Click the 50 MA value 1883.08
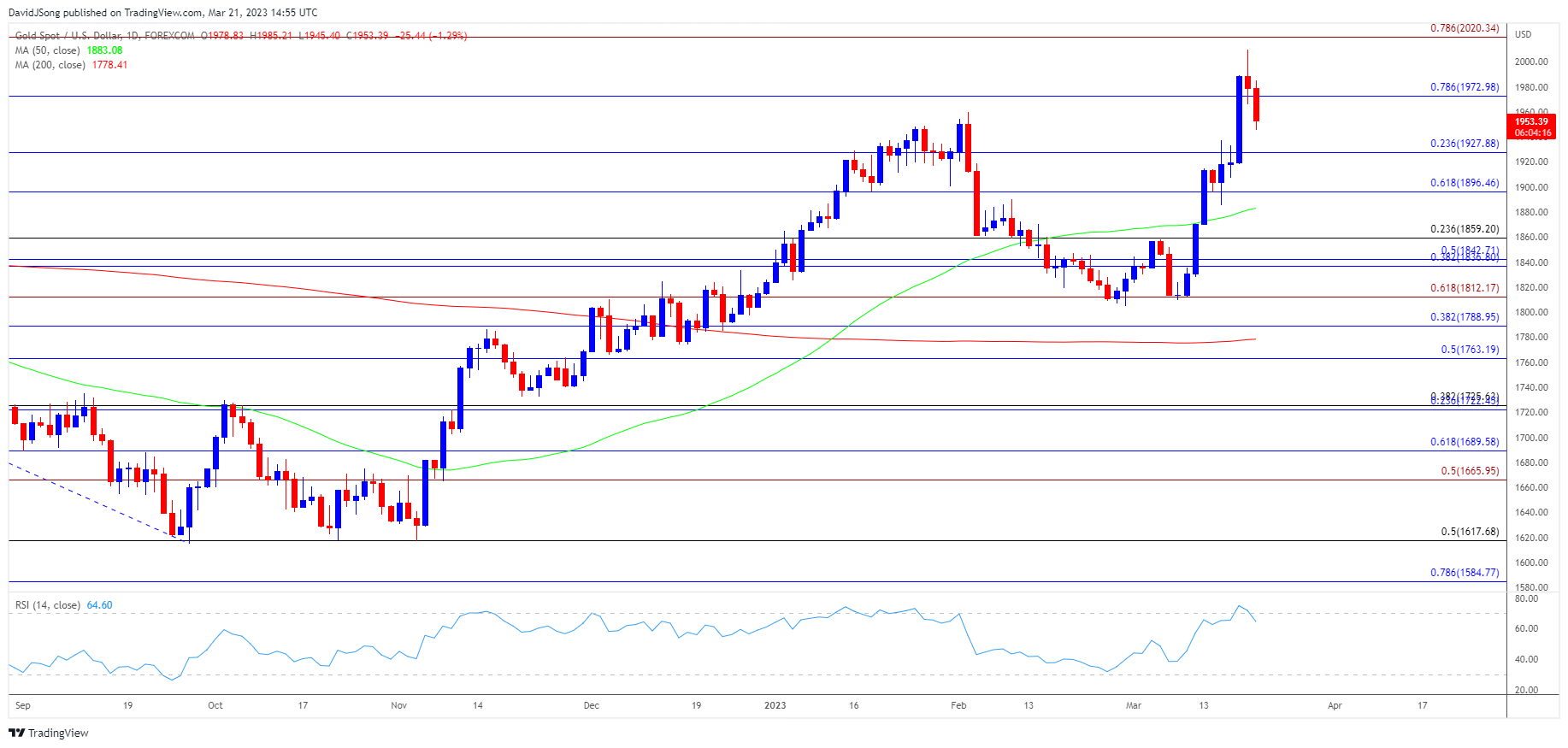 105,50
